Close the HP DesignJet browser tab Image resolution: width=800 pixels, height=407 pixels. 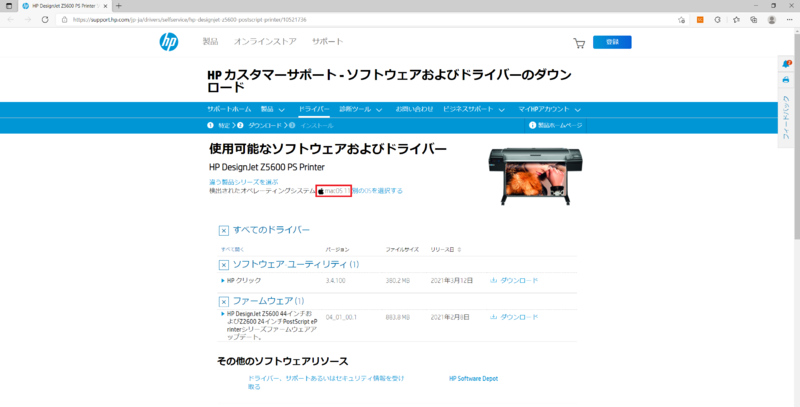(105, 6)
